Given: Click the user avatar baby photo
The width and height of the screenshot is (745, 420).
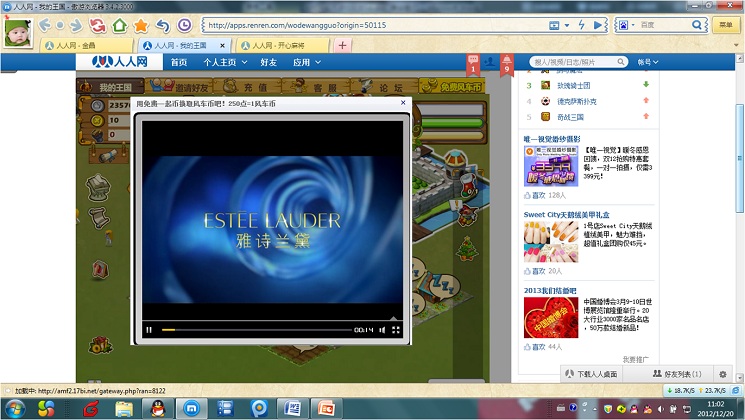Looking at the screenshot, I should (x=19, y=33).
